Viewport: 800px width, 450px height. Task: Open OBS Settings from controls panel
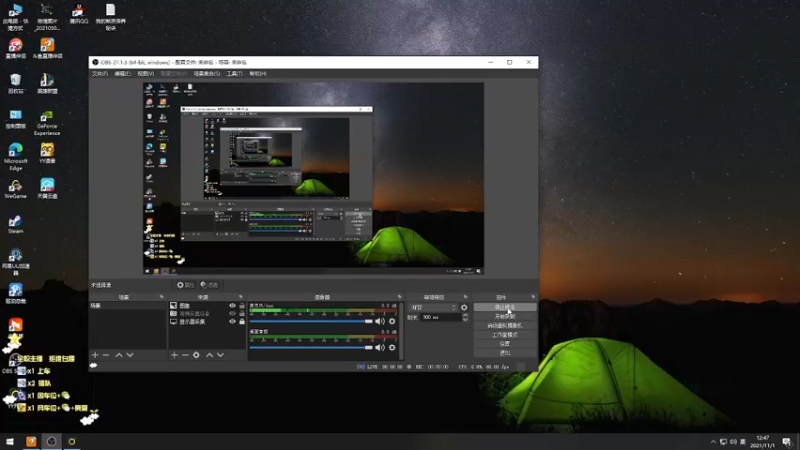[505, 344]
